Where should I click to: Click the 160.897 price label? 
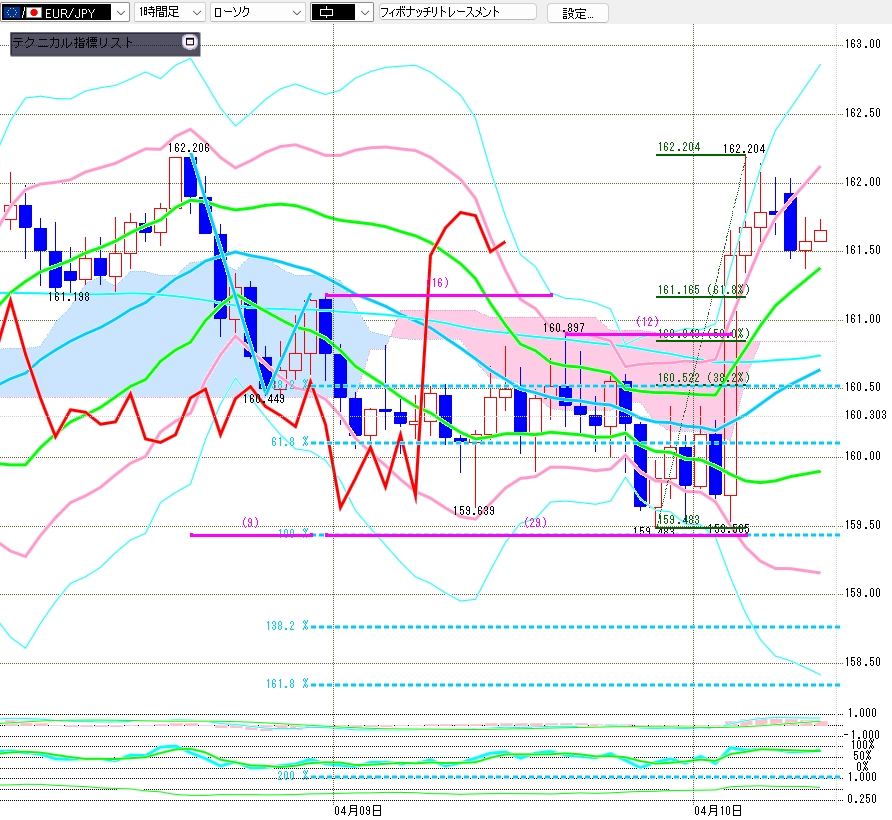click(563, 328)
